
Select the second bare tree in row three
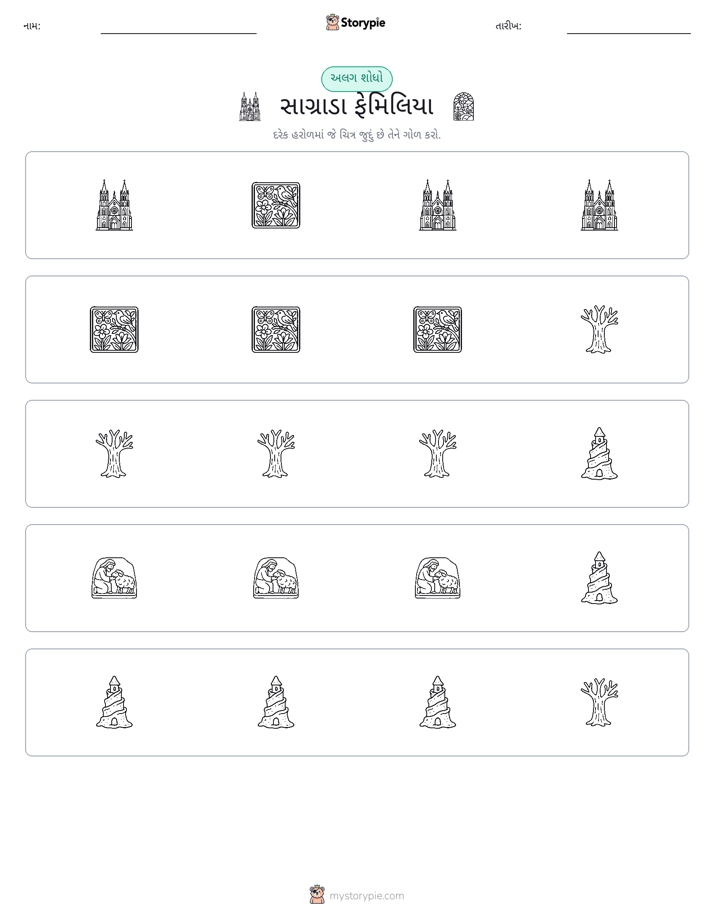click(276, 454)
